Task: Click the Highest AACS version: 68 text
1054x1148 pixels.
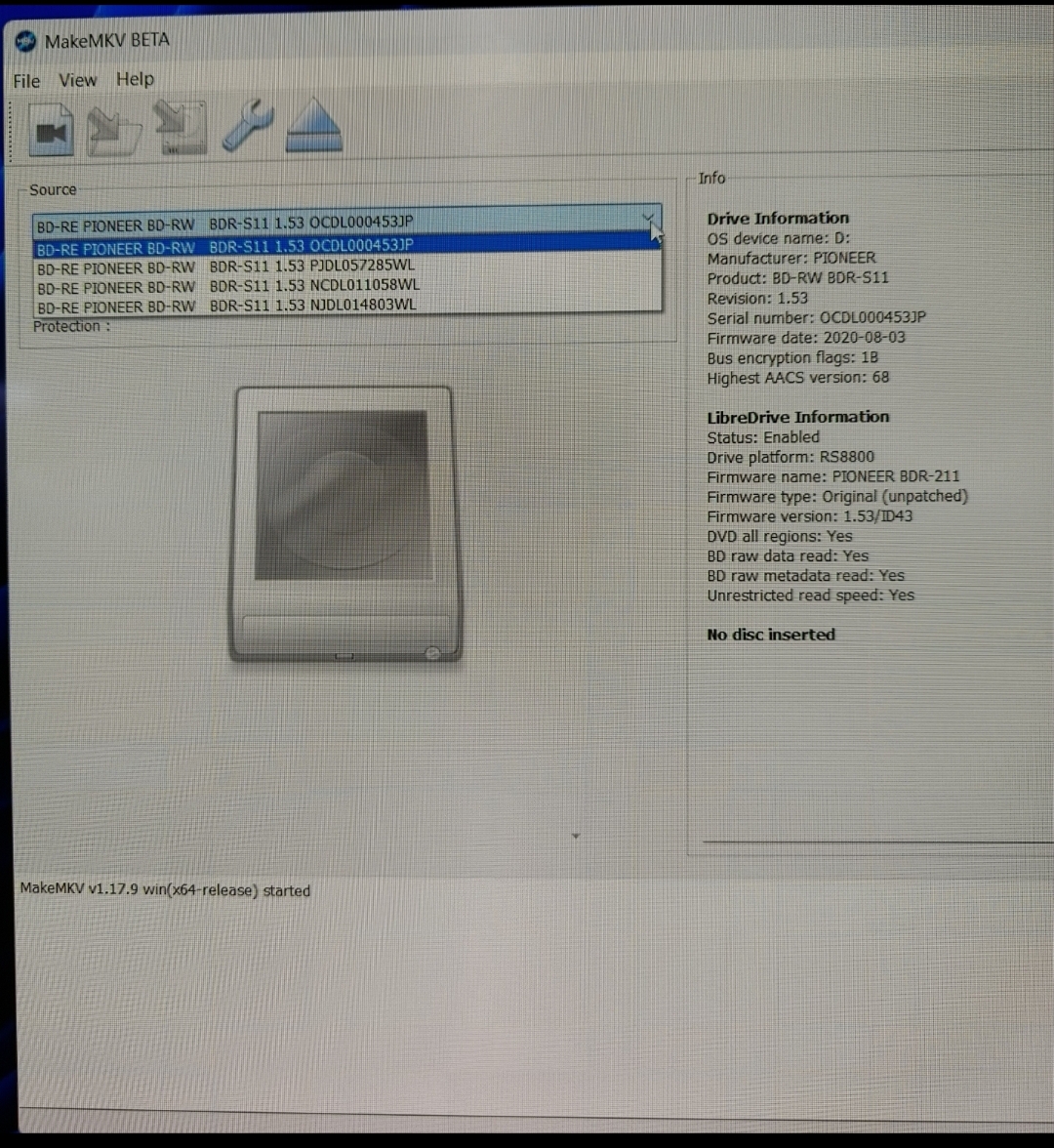Action: (x=798, y=378)
